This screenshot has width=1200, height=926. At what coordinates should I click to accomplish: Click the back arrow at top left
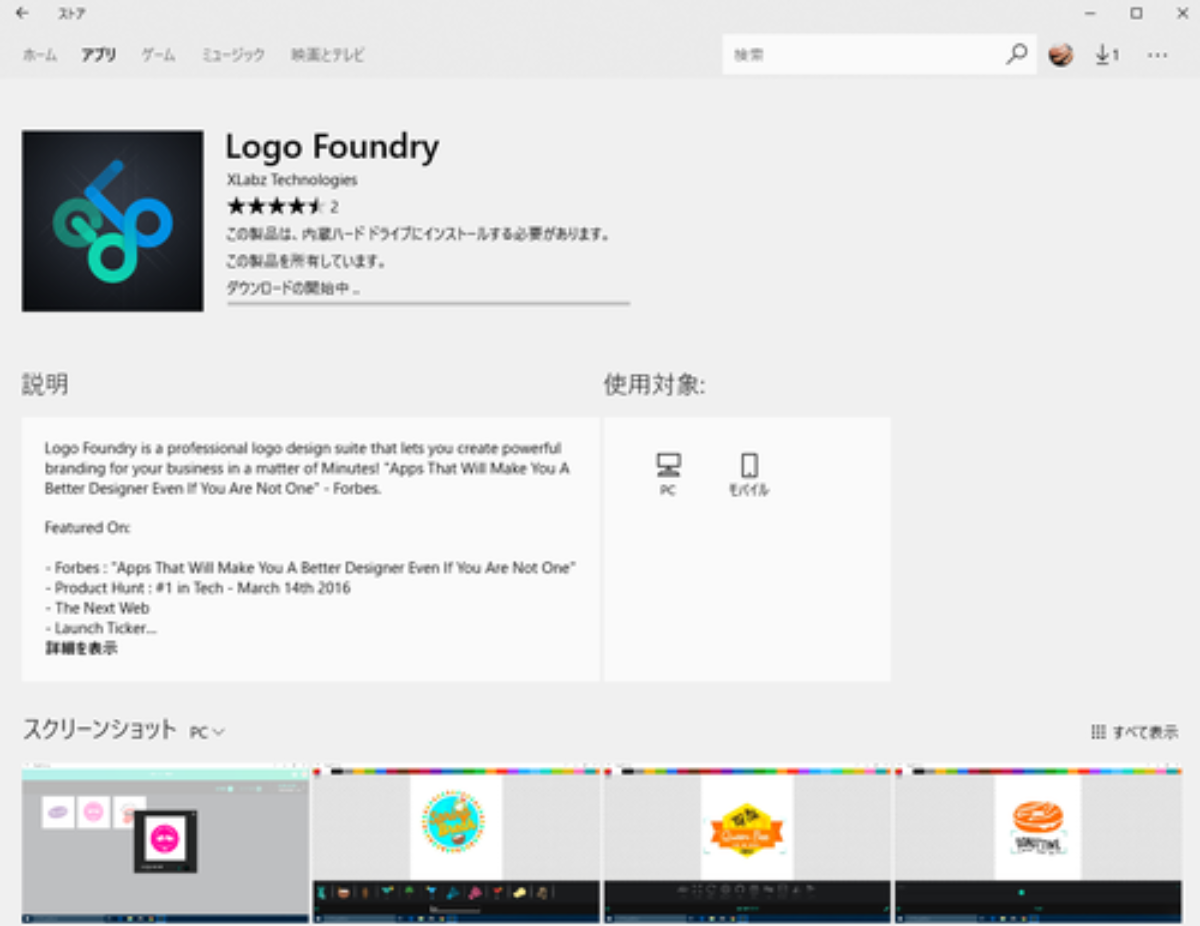pyautogui.click(x=22, y=14)
